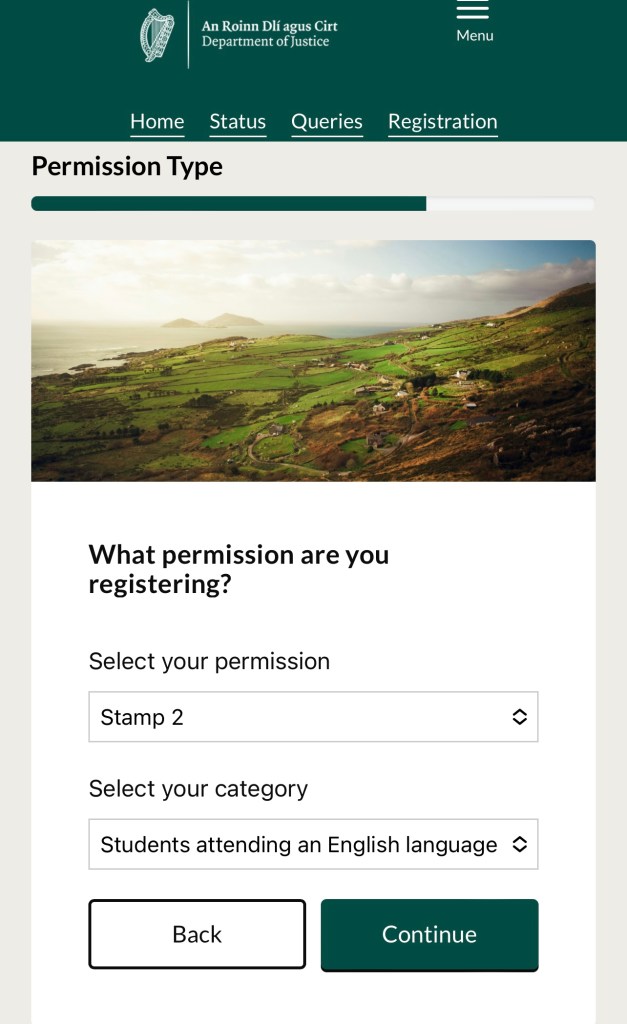627x1024 pixels.
Task: Click the Department of Justice title text
Action: [x=269, y=34]
